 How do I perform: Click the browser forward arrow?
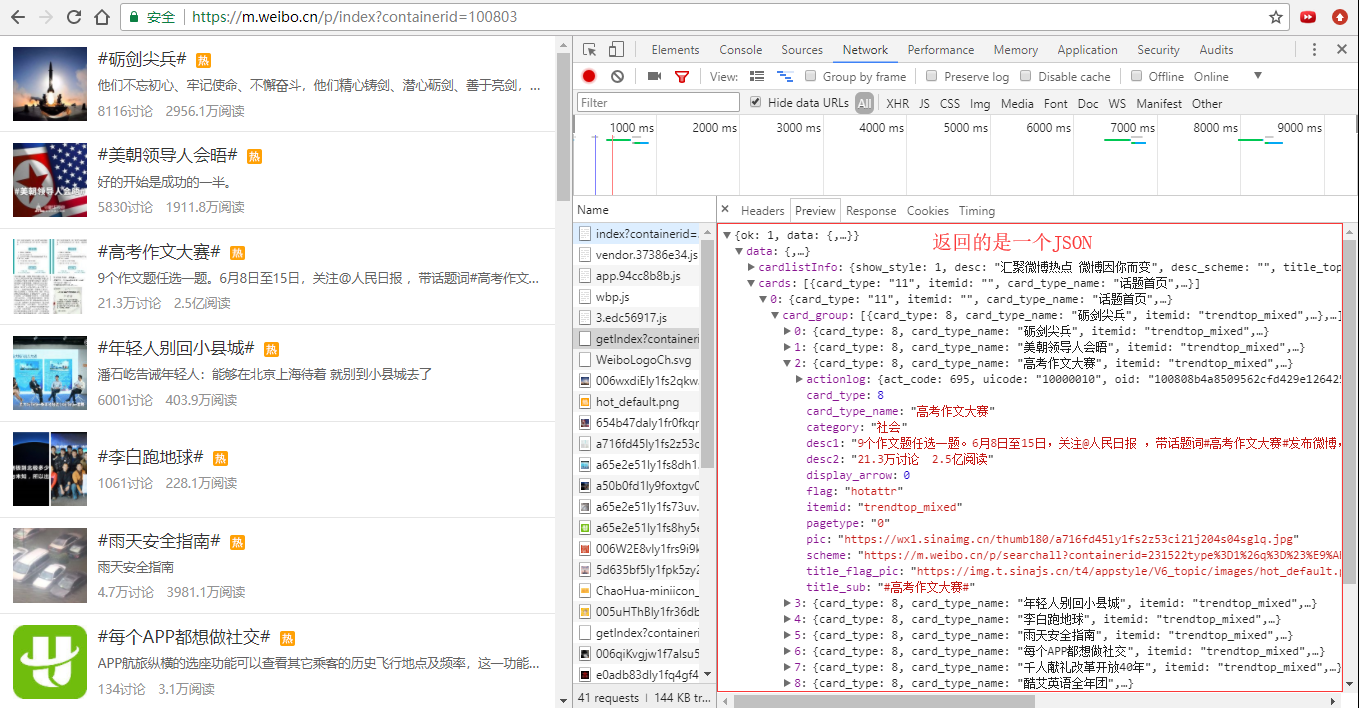click(x=45, y=17)
